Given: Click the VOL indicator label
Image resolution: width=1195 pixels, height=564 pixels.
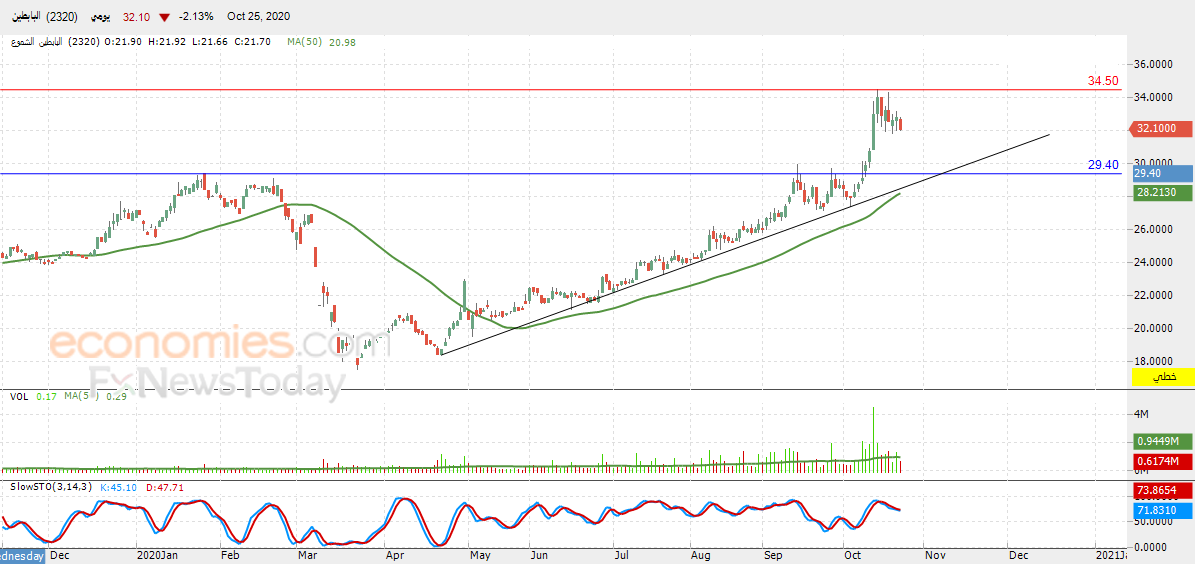Looking at the screenshot, I should coord(19,397).
